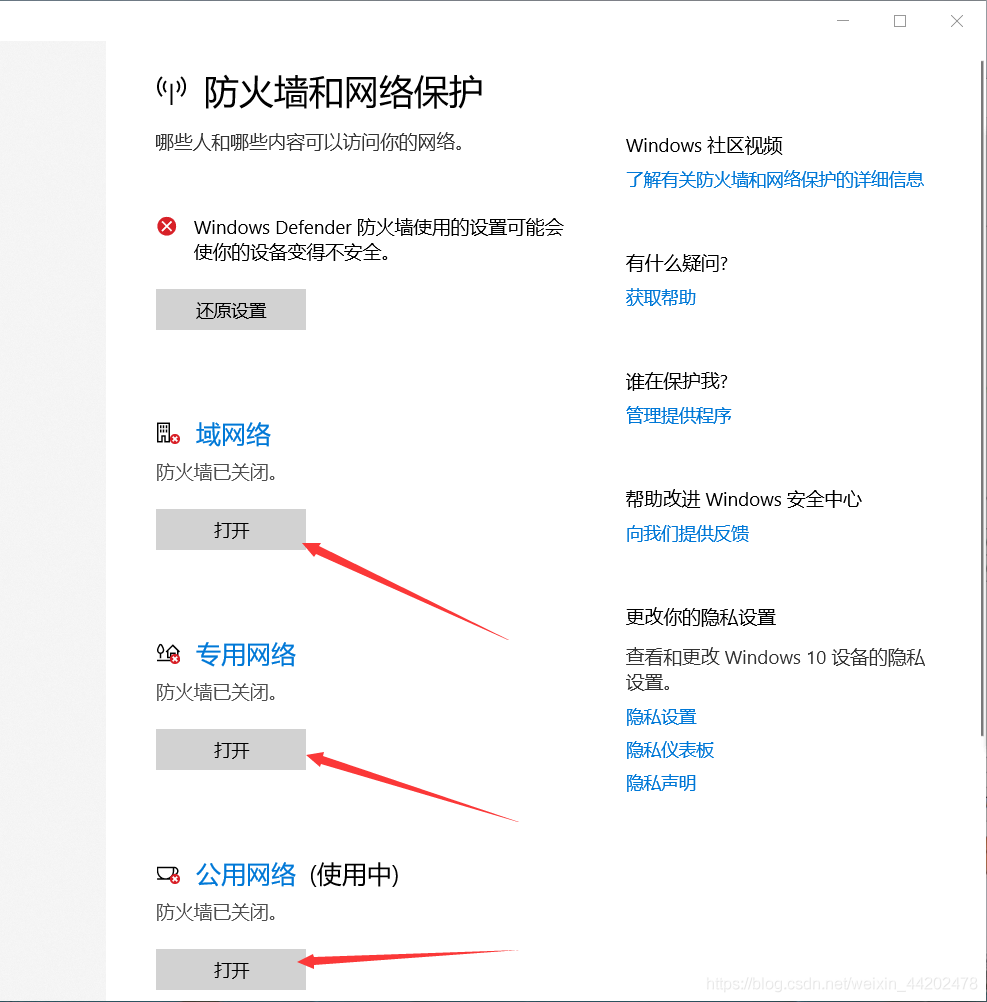Click 查看和更改 Windows 10 设备的隐私设置 text

click(x=775, y=669)
